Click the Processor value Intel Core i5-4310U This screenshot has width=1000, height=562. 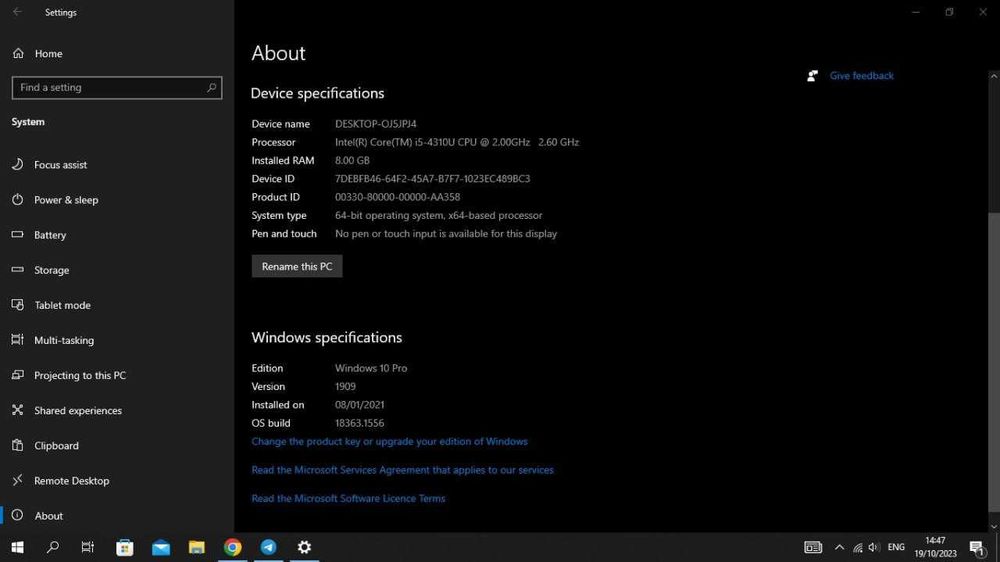point(457,142)
